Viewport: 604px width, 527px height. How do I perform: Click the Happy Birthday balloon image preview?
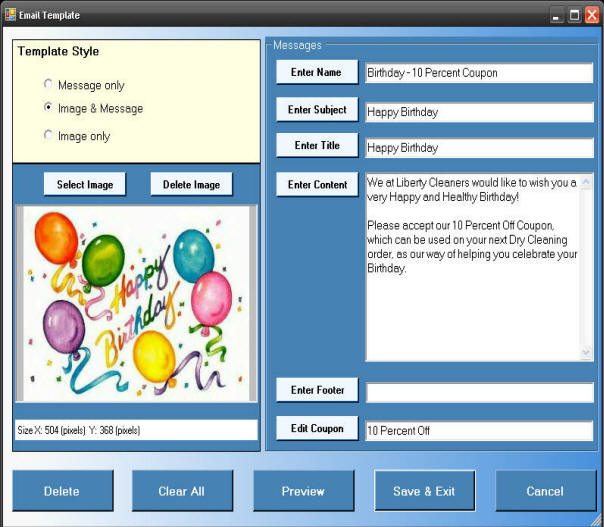[x=136, y=304]
